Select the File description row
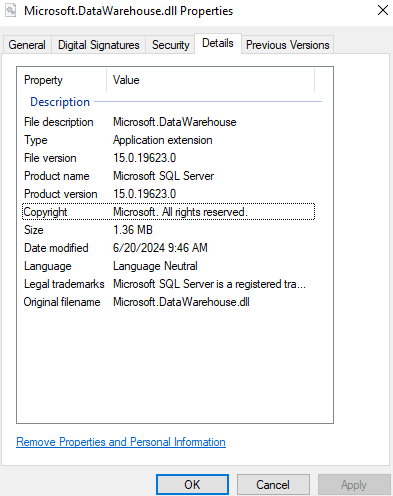The width and height of the screenshot is (393, 496). (x=169, y=122)
